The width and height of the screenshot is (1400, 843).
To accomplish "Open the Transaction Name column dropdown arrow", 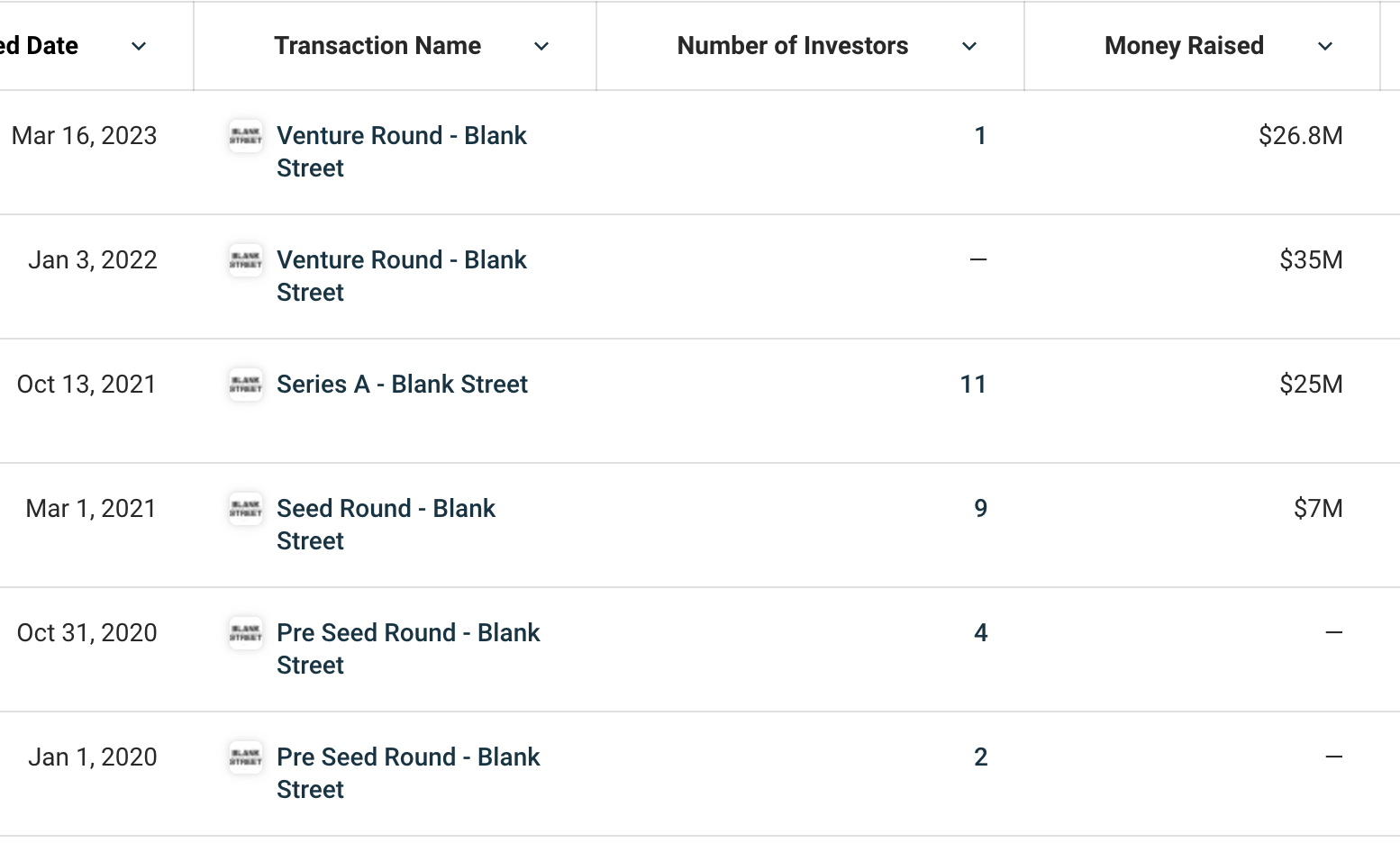I will coord(541,47).
